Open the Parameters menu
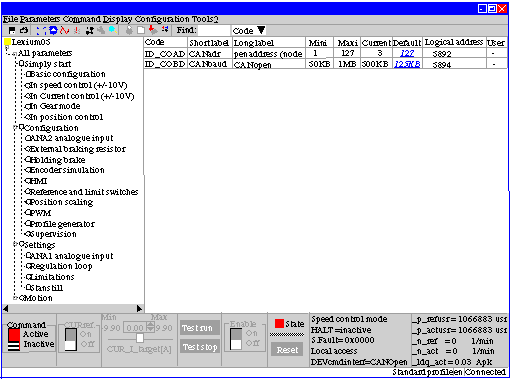This screenshot has width=512, height=390. pyautogui.click(x=40, y=19)
